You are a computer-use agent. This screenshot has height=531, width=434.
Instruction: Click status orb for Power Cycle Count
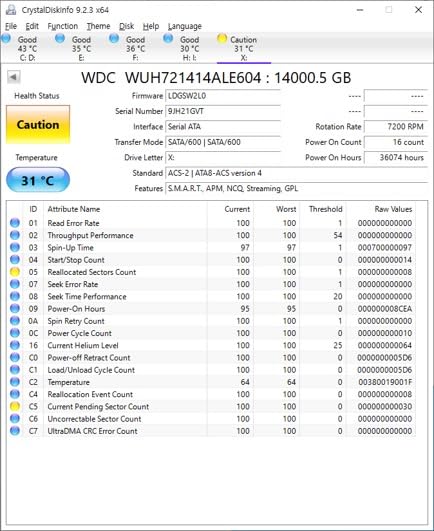[x=15, y=333]
